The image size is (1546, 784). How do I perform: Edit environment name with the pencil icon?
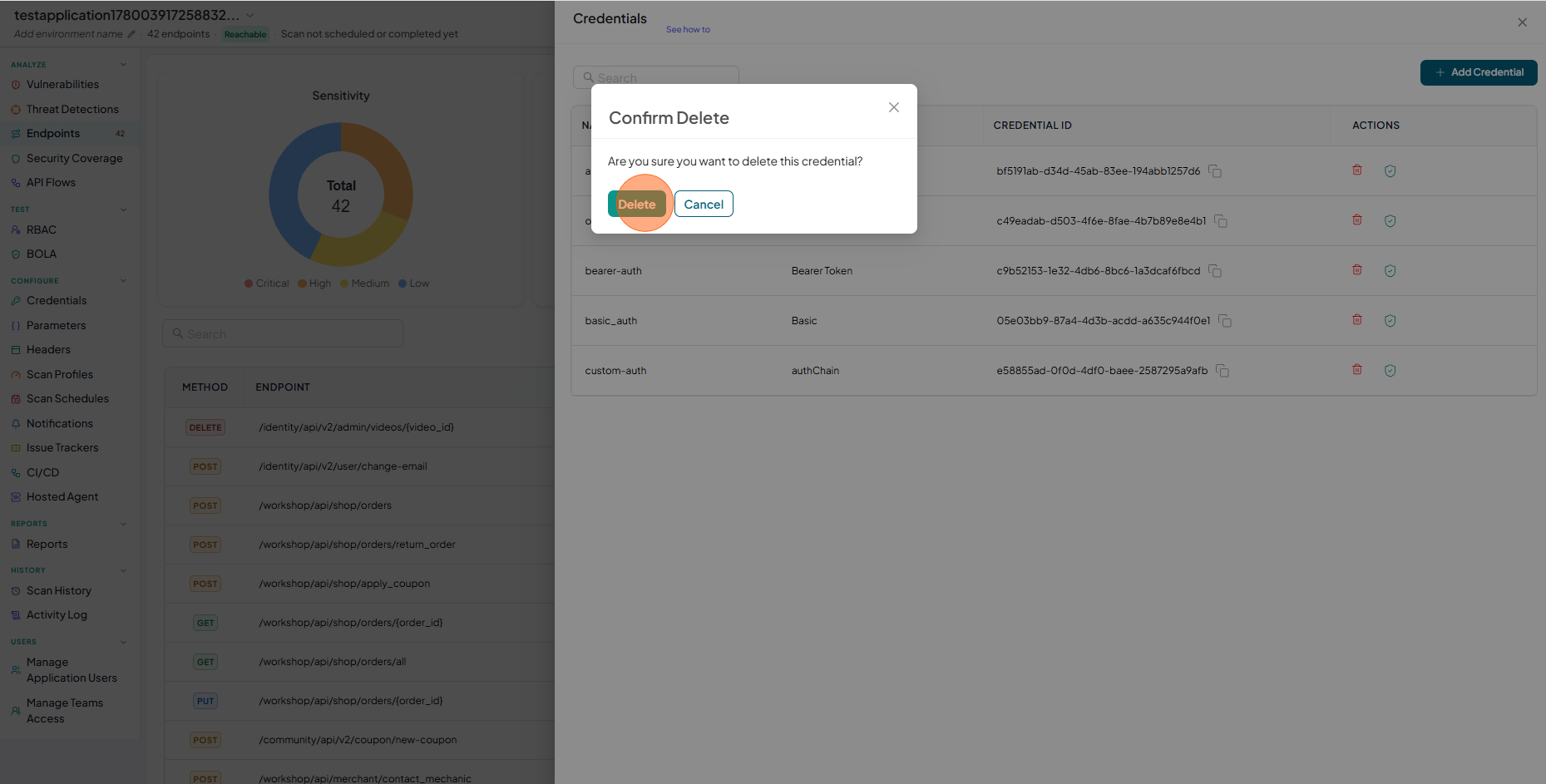click(131, 34)
